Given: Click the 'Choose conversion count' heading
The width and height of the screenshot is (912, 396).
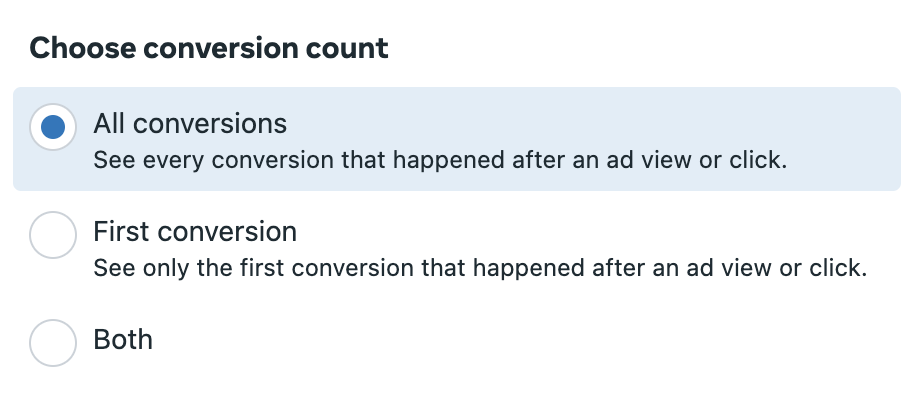Looking at the screenshot, I should [209, 48].
